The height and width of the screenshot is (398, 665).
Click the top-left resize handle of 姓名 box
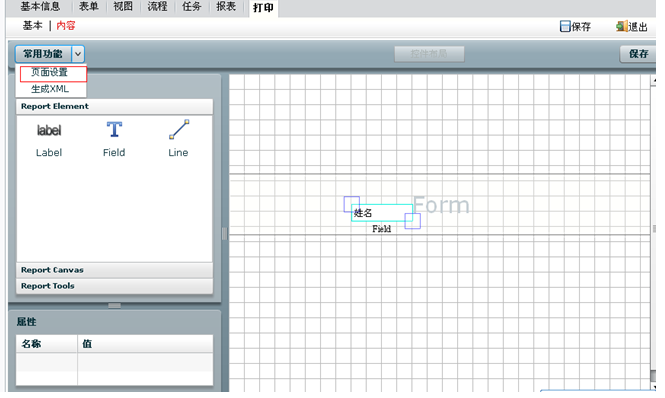[x=352, y=204]
